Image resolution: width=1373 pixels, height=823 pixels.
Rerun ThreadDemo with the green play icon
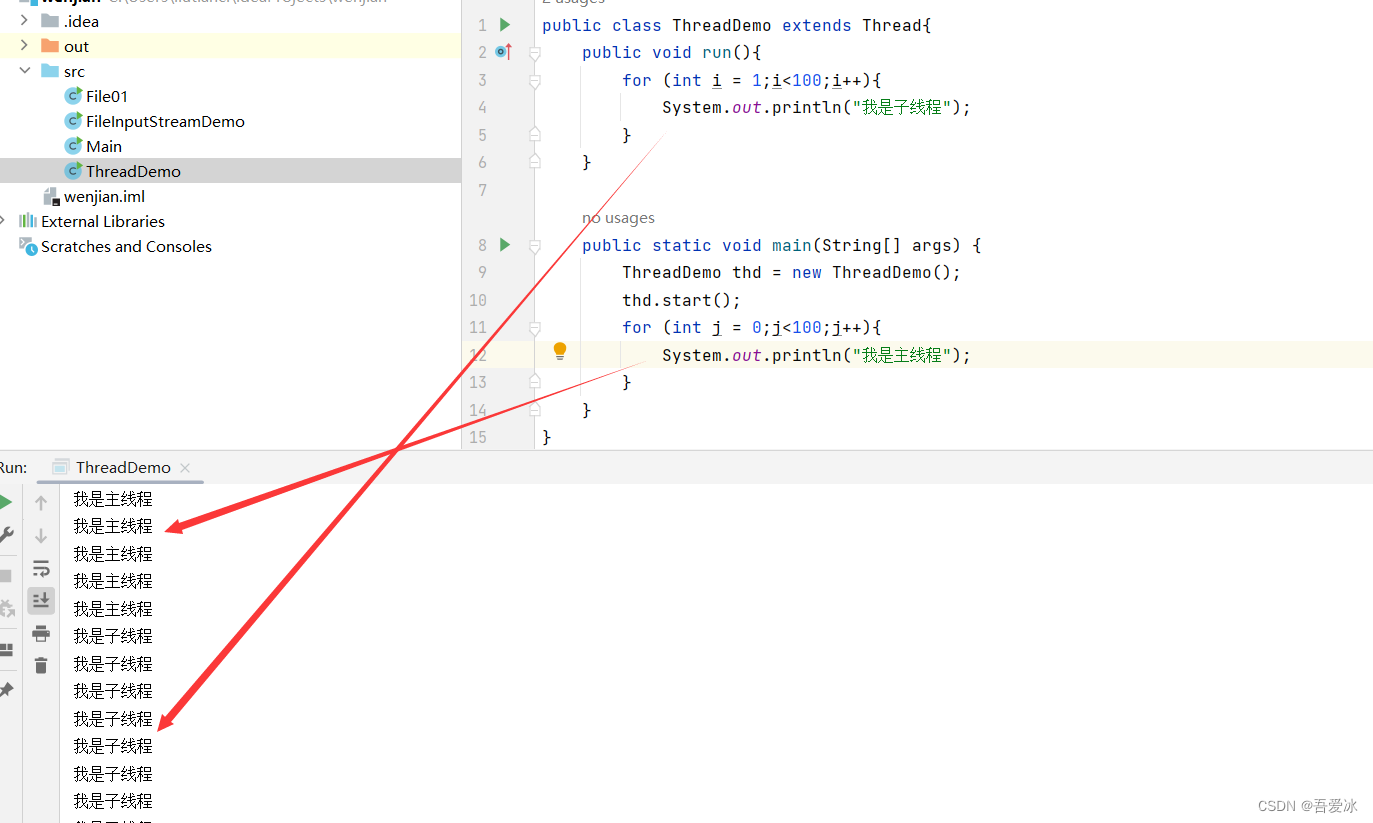click(x=6, y=502)
